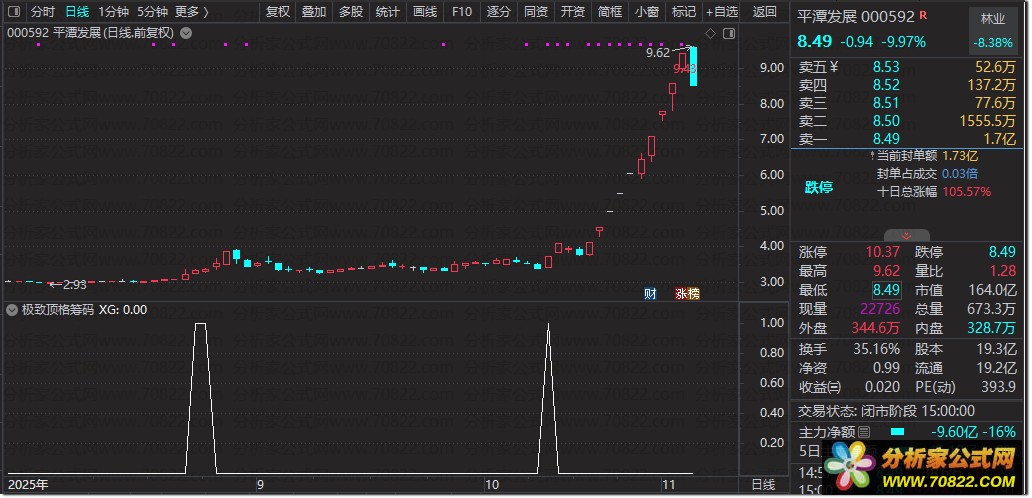Activate 画线 drawing tools
The height and width of the screenshot is (498, 1032).
[x=425, y=12]
